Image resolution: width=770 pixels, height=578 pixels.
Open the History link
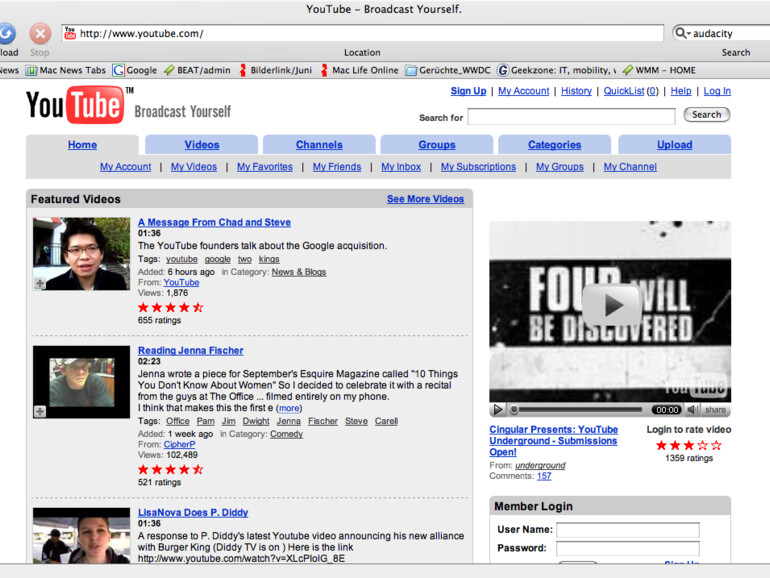(576, 91)
